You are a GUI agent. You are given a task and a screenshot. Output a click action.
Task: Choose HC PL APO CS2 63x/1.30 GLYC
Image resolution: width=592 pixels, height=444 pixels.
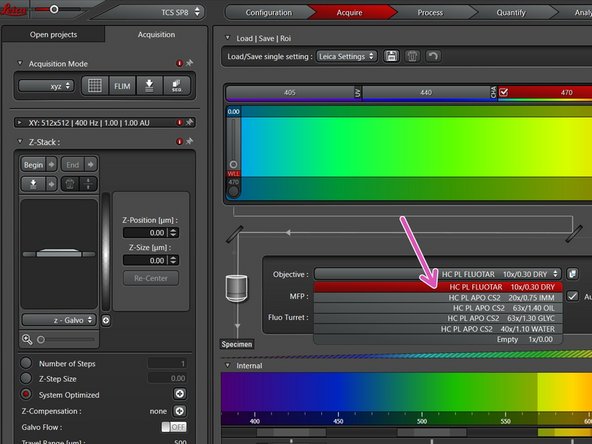[438, 318]
